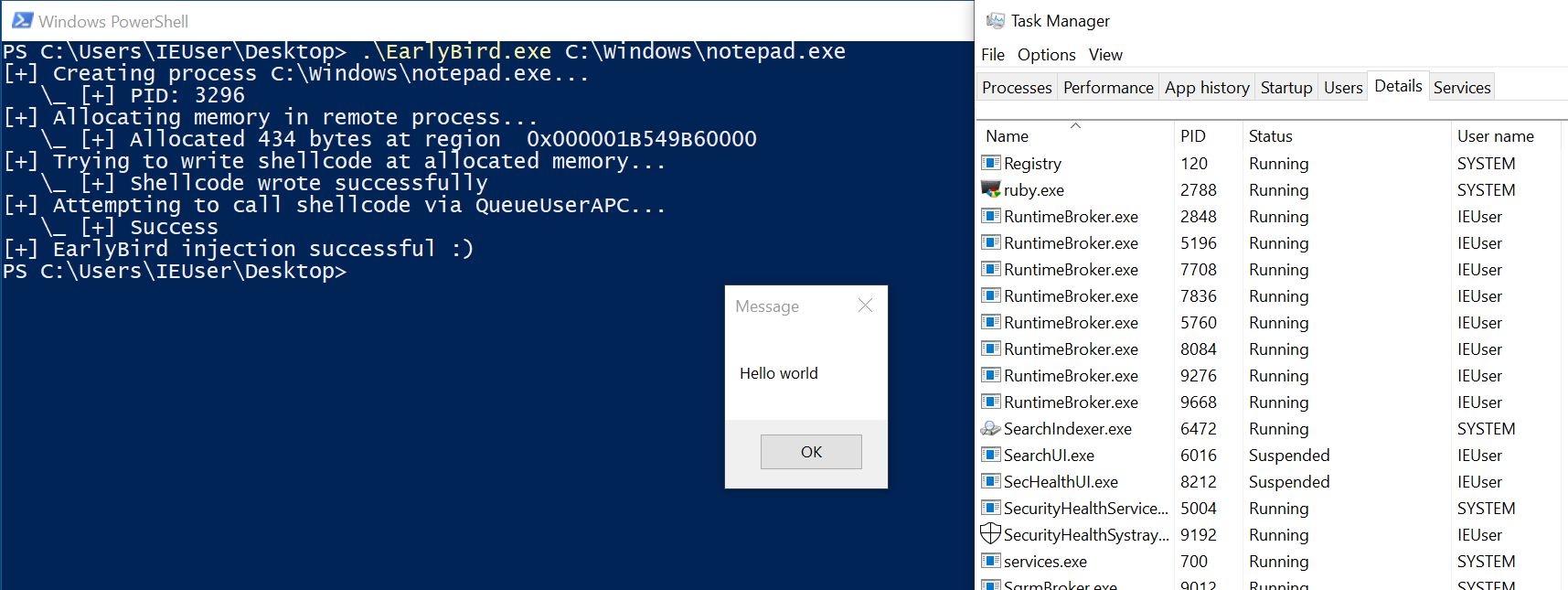Switch to the Performance tab
Screen dimensions: 1568x590
(1107, 88)
